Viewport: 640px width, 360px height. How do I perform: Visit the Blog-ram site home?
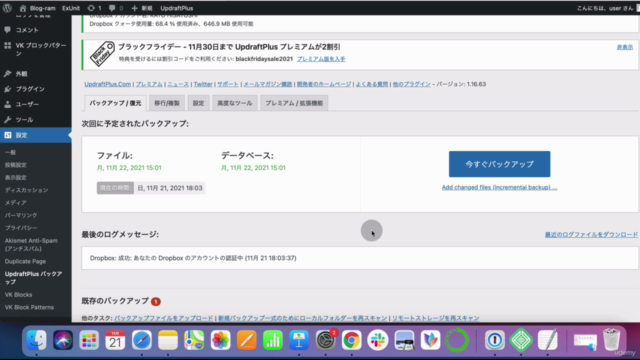click(x=37, y=8)
